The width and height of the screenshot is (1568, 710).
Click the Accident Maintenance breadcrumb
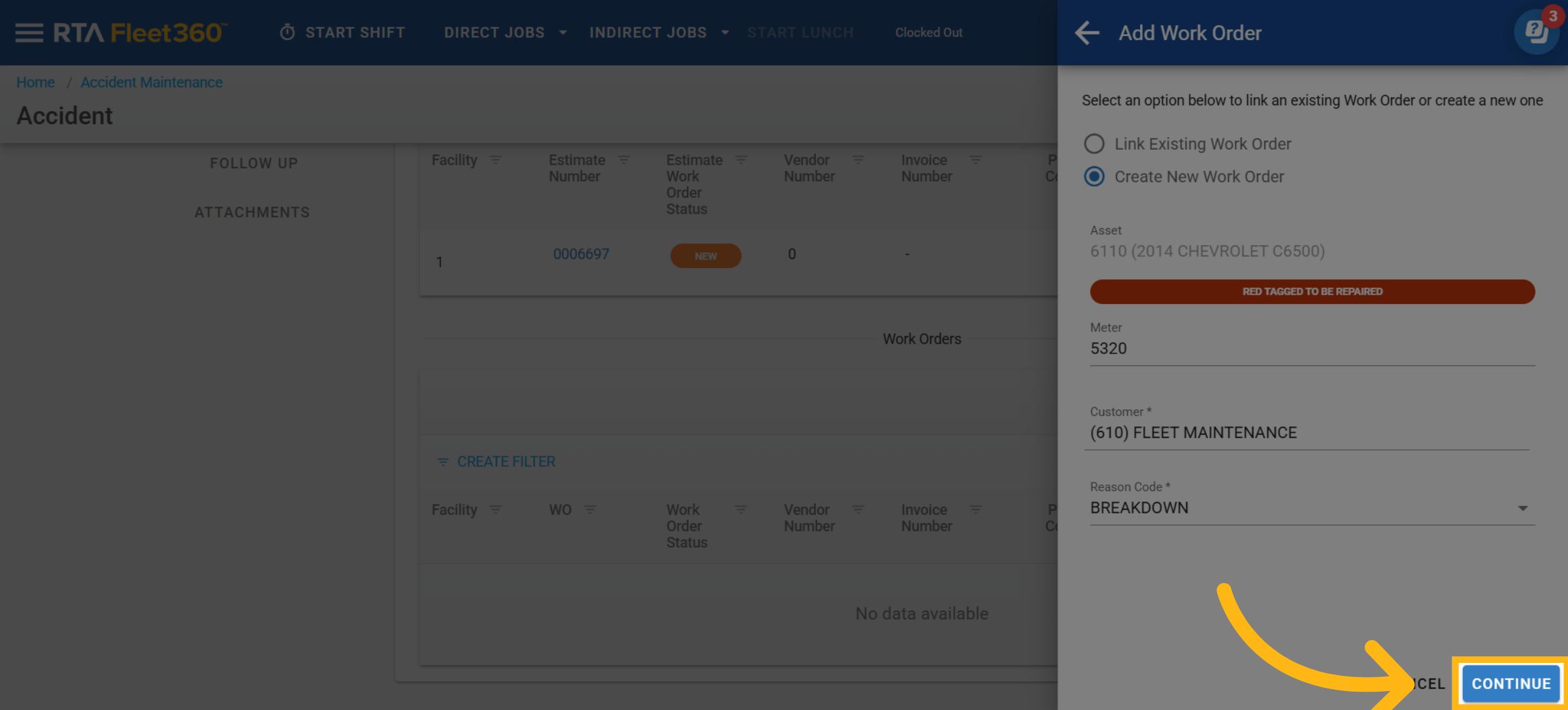[x=152, y=82]
